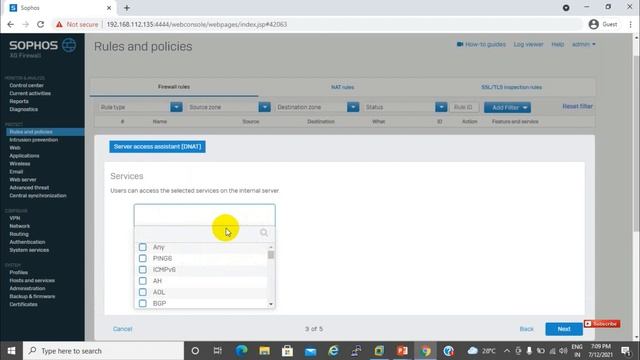Open the Source zone dropdown
The height and width of the screenshot is (360, 640).
[264, 107]
